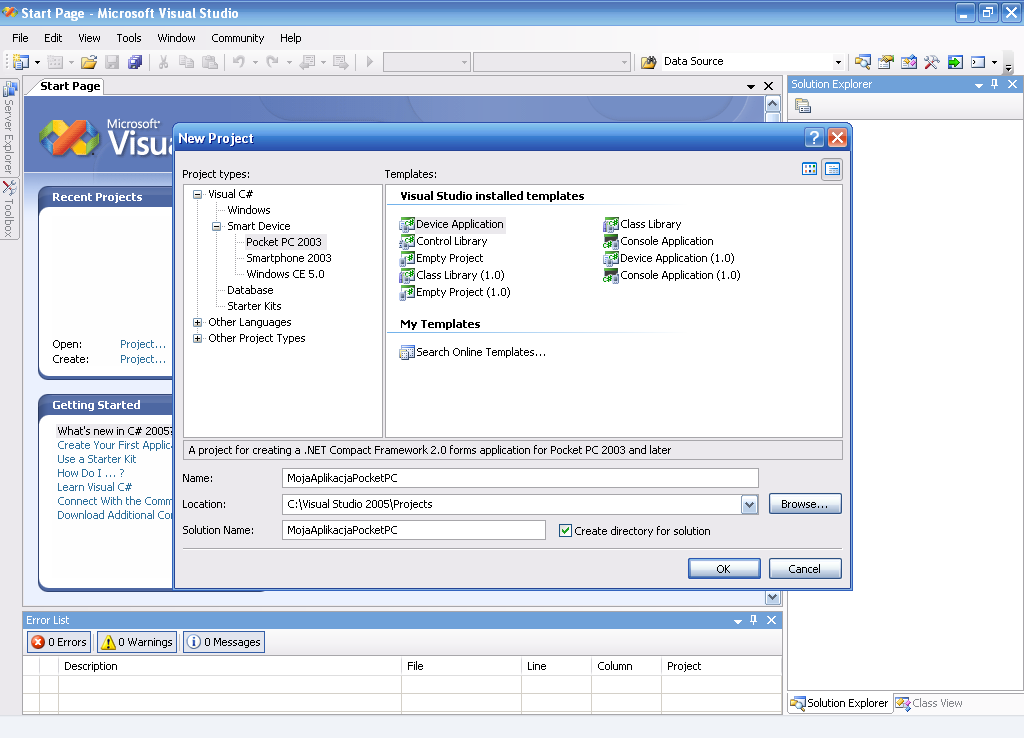Viewport: 1024px width, 738px height.
Task: Open the Community menu
Action: pyautogui.click(x=238, y=38)
